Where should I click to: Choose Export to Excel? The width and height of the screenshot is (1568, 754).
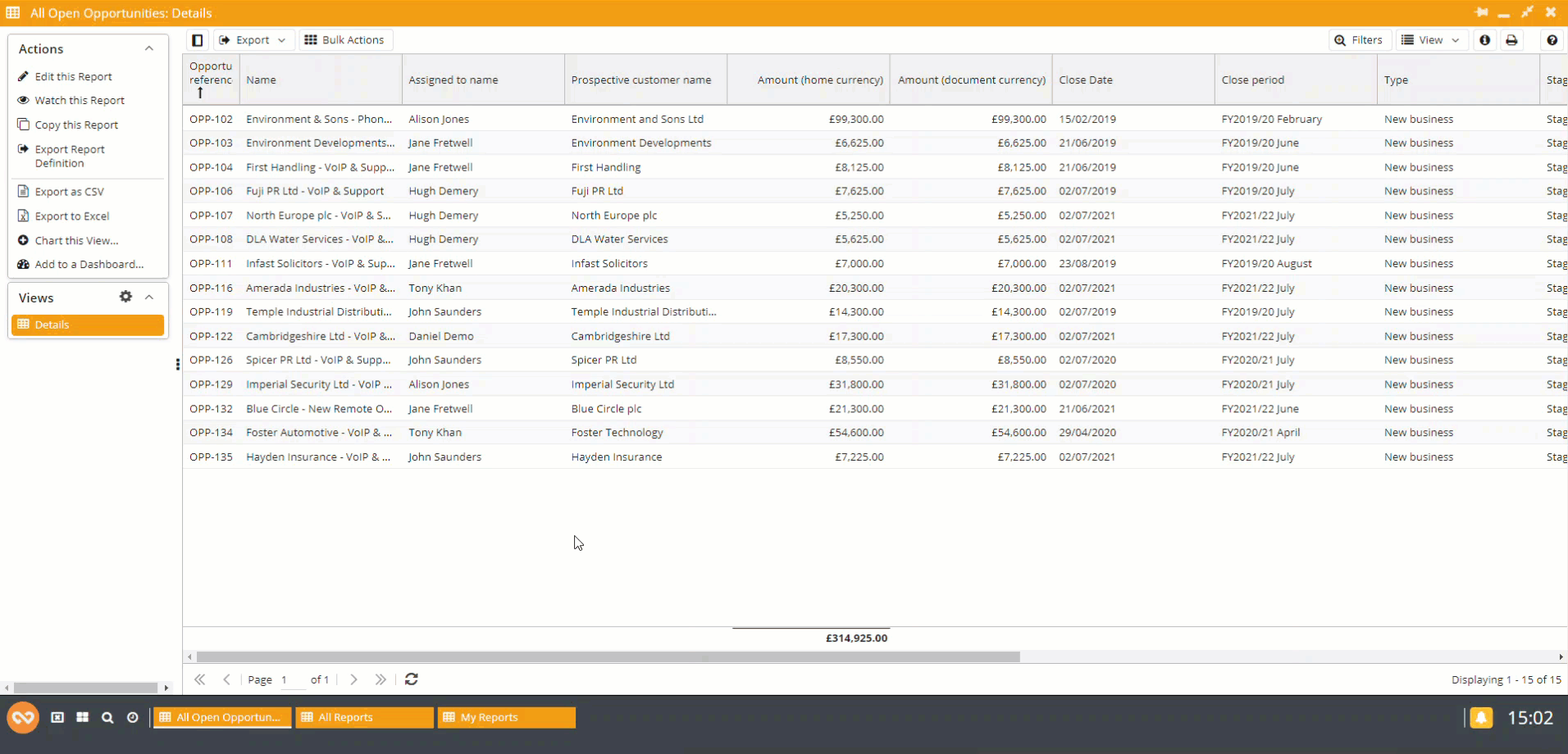[71, 216]
